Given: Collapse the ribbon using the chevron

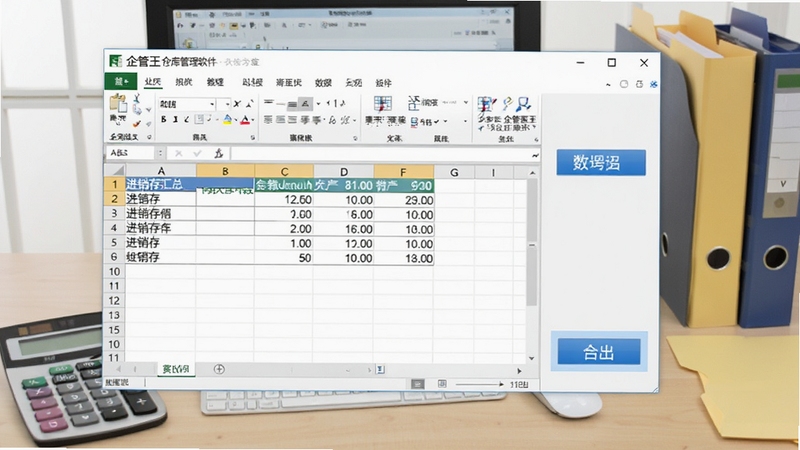Looking at the screenshot, I should pyautogui.click(x=608, y=85).
